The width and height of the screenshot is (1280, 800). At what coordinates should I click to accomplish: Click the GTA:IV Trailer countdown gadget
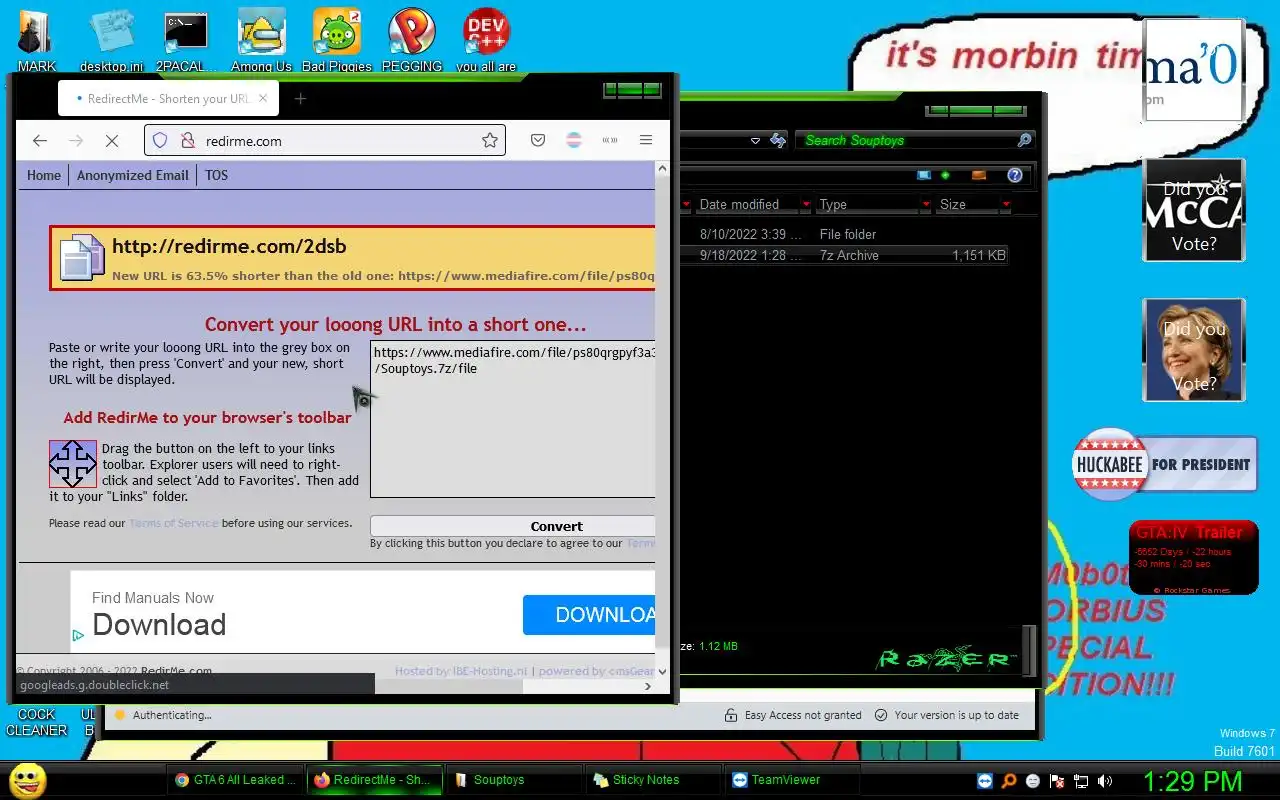[x=1193, y=558]
